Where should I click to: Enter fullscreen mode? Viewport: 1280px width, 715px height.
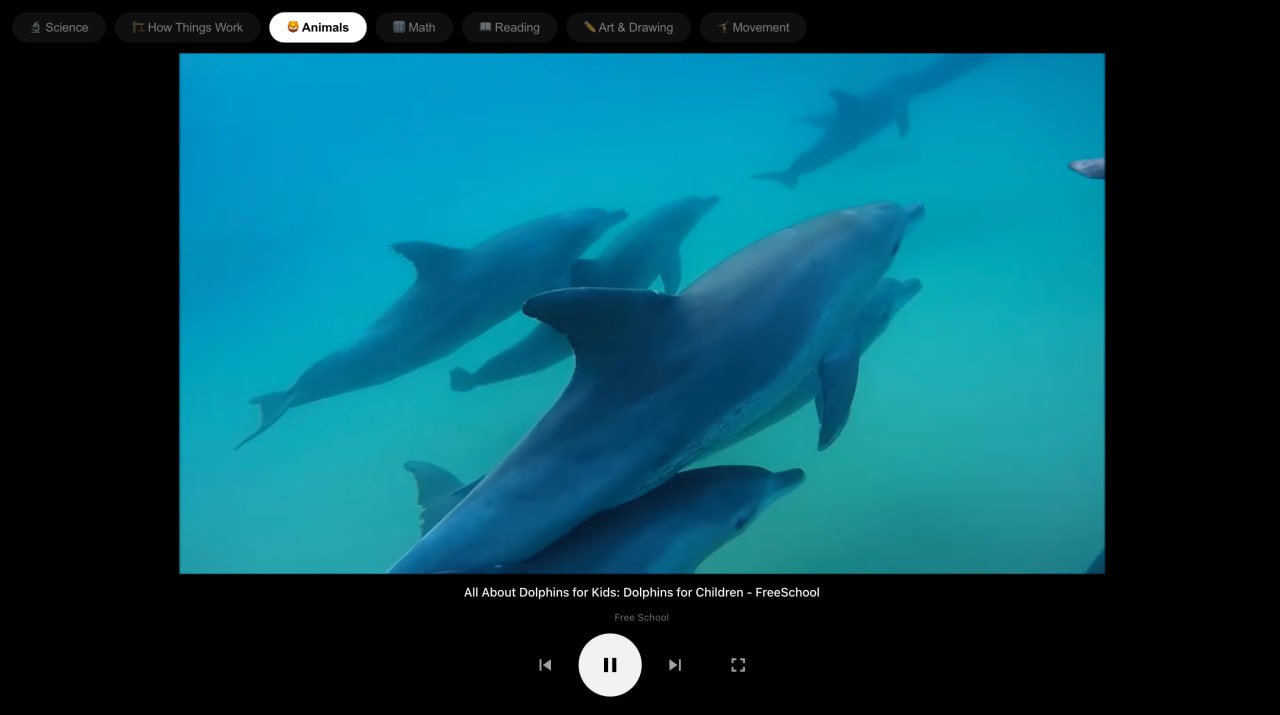[x=738, y=664]
